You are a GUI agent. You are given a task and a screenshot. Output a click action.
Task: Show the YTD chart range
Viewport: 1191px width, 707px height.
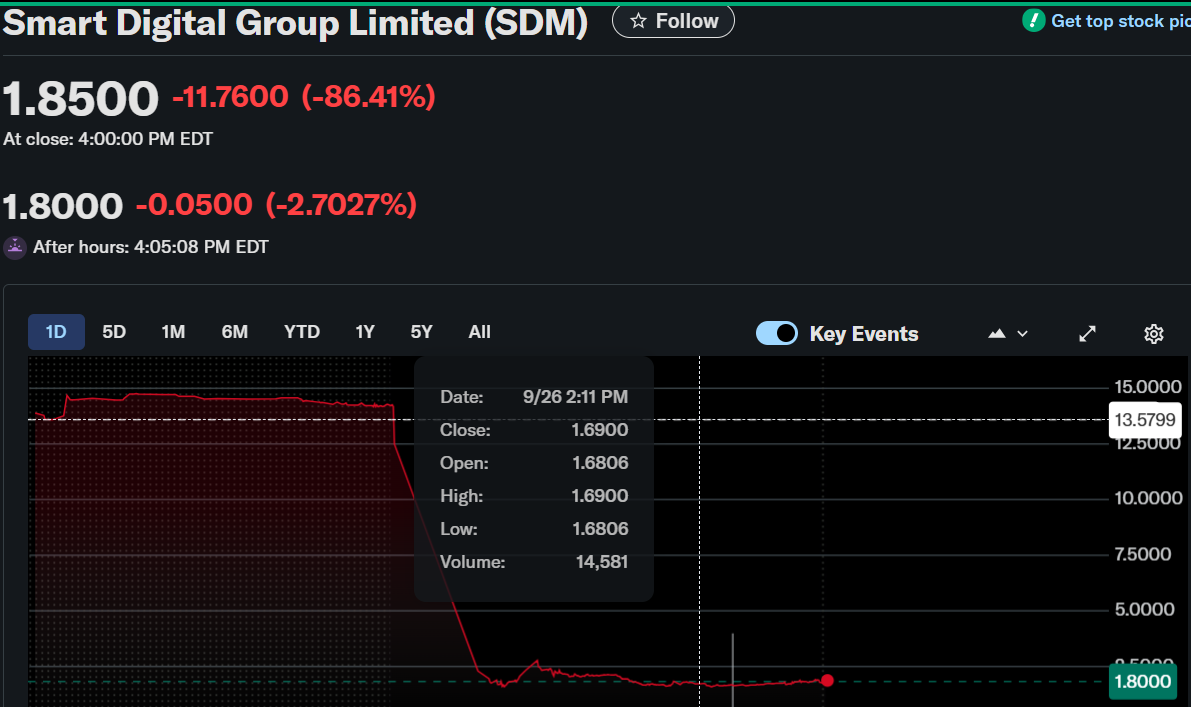302,332
